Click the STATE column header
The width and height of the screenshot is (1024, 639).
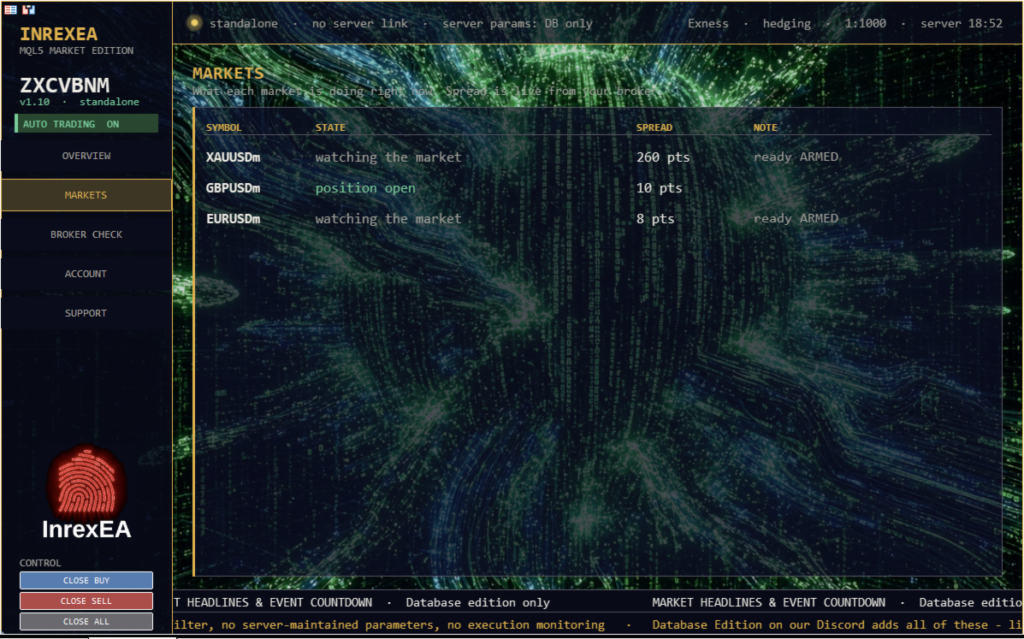tap(330, 127)
